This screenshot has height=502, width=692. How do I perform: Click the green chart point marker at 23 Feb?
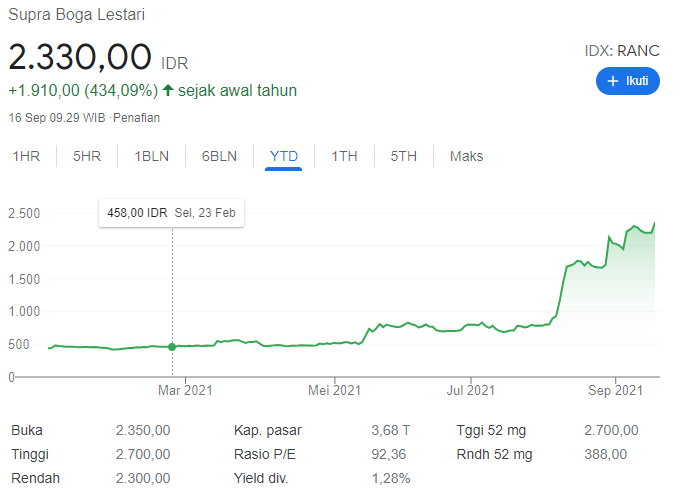coord(172,347)
